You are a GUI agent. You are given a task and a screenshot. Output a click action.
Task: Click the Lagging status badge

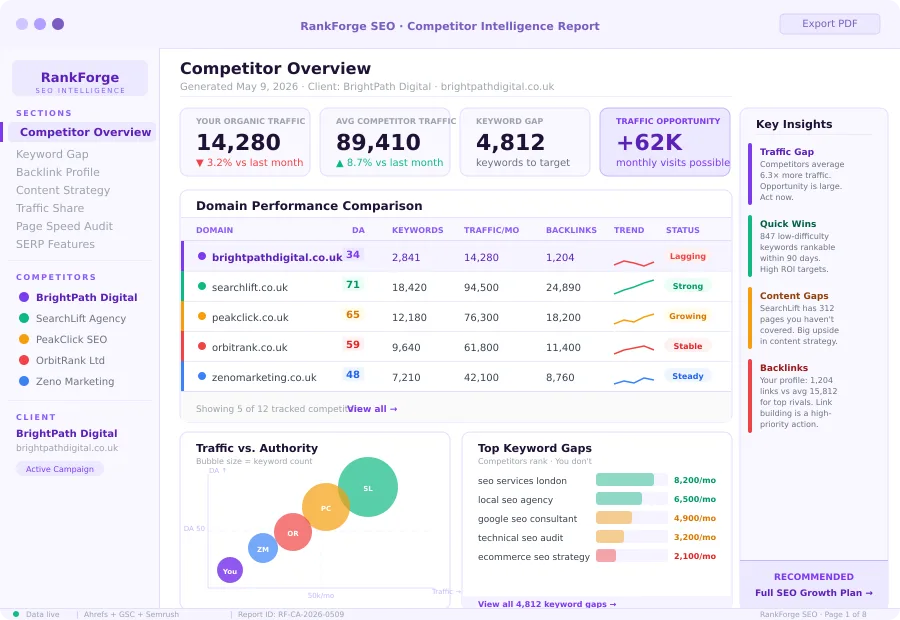[x=688, y=256]
